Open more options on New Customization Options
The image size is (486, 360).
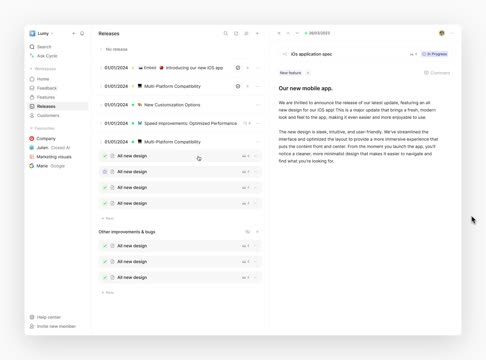tap(257, 105)
